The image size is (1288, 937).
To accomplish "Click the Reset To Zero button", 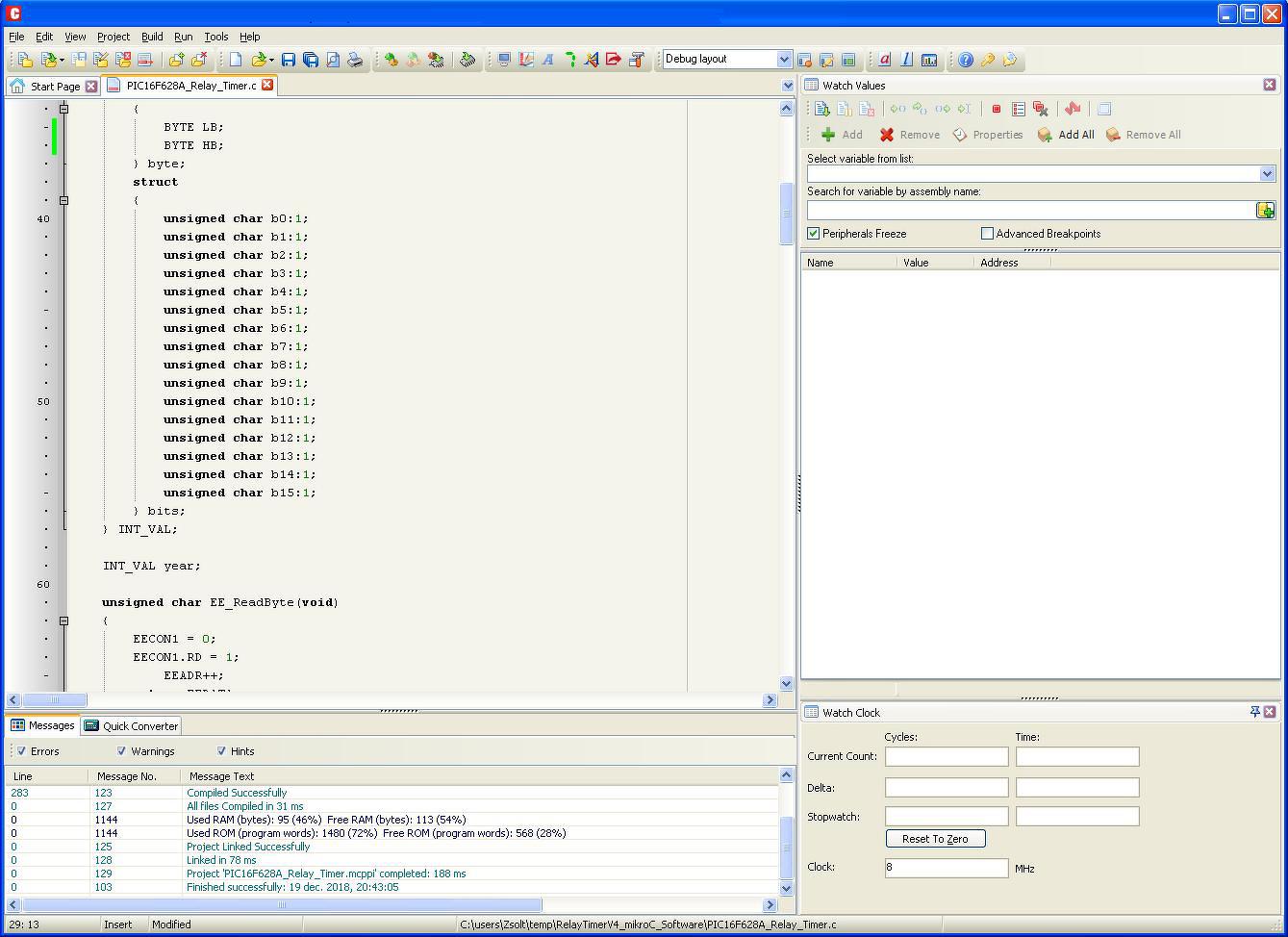I will click(935, 839).
